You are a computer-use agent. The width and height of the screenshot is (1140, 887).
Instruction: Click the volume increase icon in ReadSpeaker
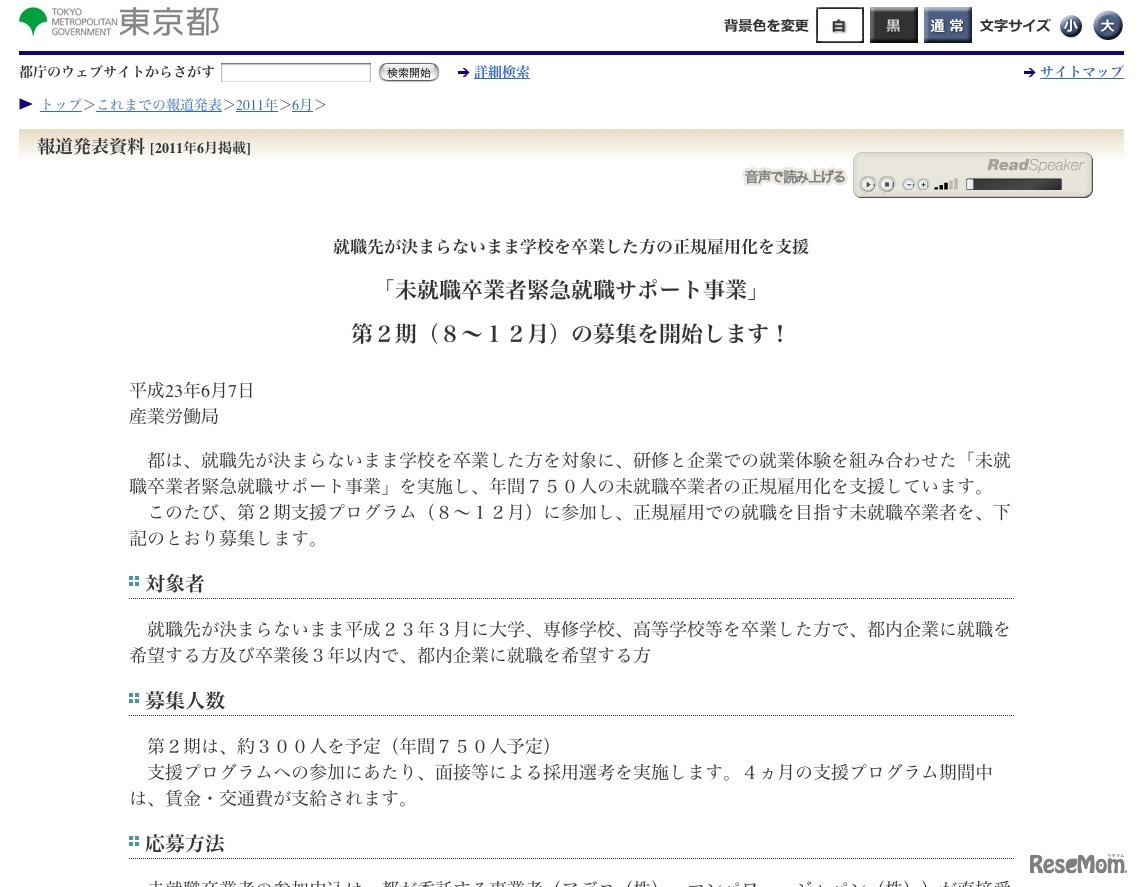pyautogui.click(x=922, y=184)
